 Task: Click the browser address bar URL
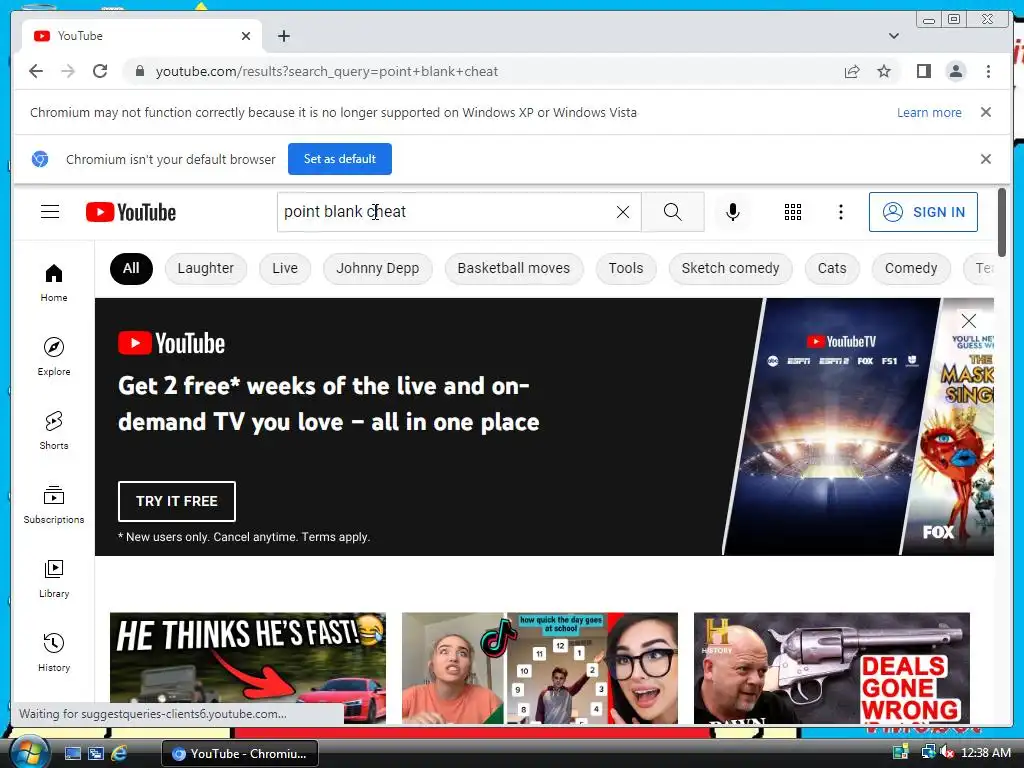pos(327,71)
